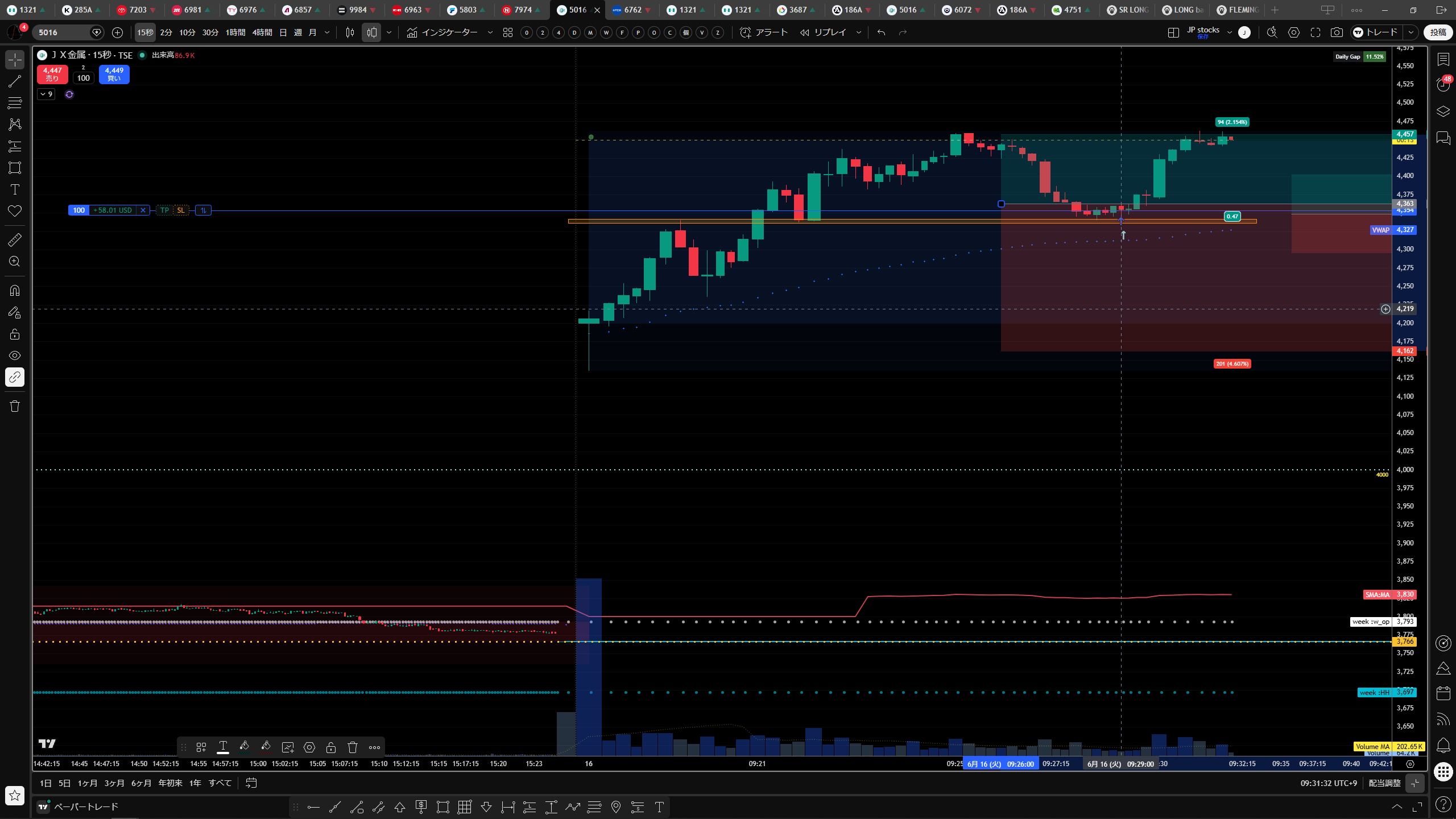Image resolution: width=1456 pixels, height=819 pixels.
Task: Switch to the 10分 timeframe
Action: 187,33
